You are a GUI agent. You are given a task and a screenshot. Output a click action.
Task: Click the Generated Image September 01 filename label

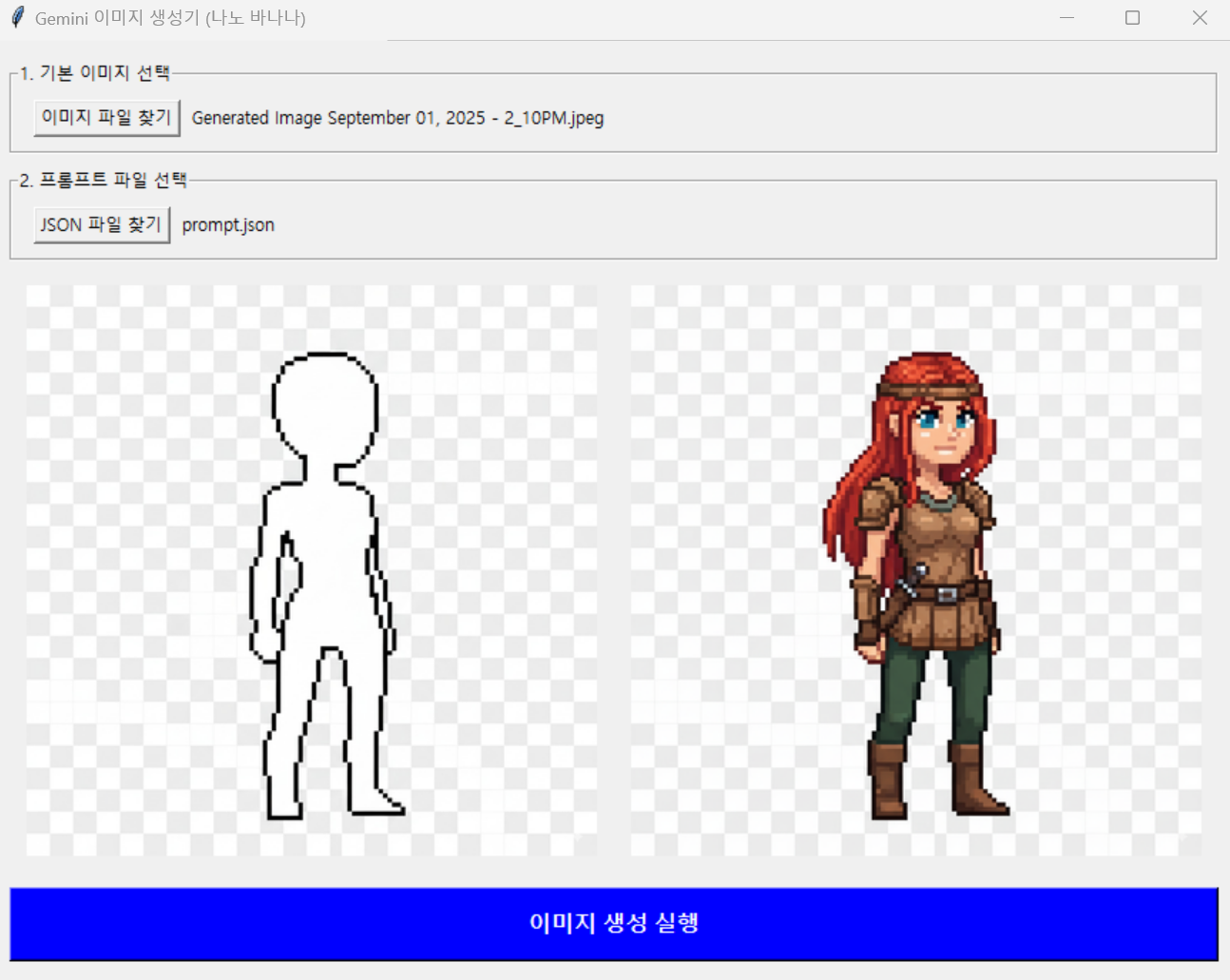tap(397, 118)
